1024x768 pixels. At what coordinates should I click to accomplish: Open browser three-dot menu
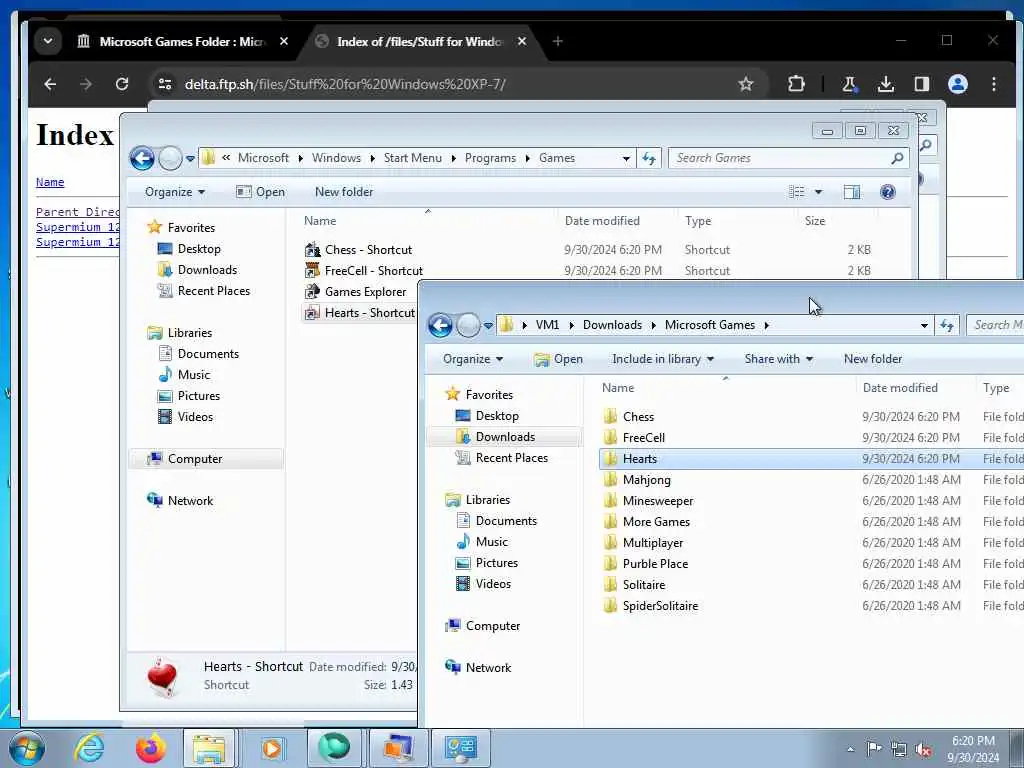tap(993, 84)
